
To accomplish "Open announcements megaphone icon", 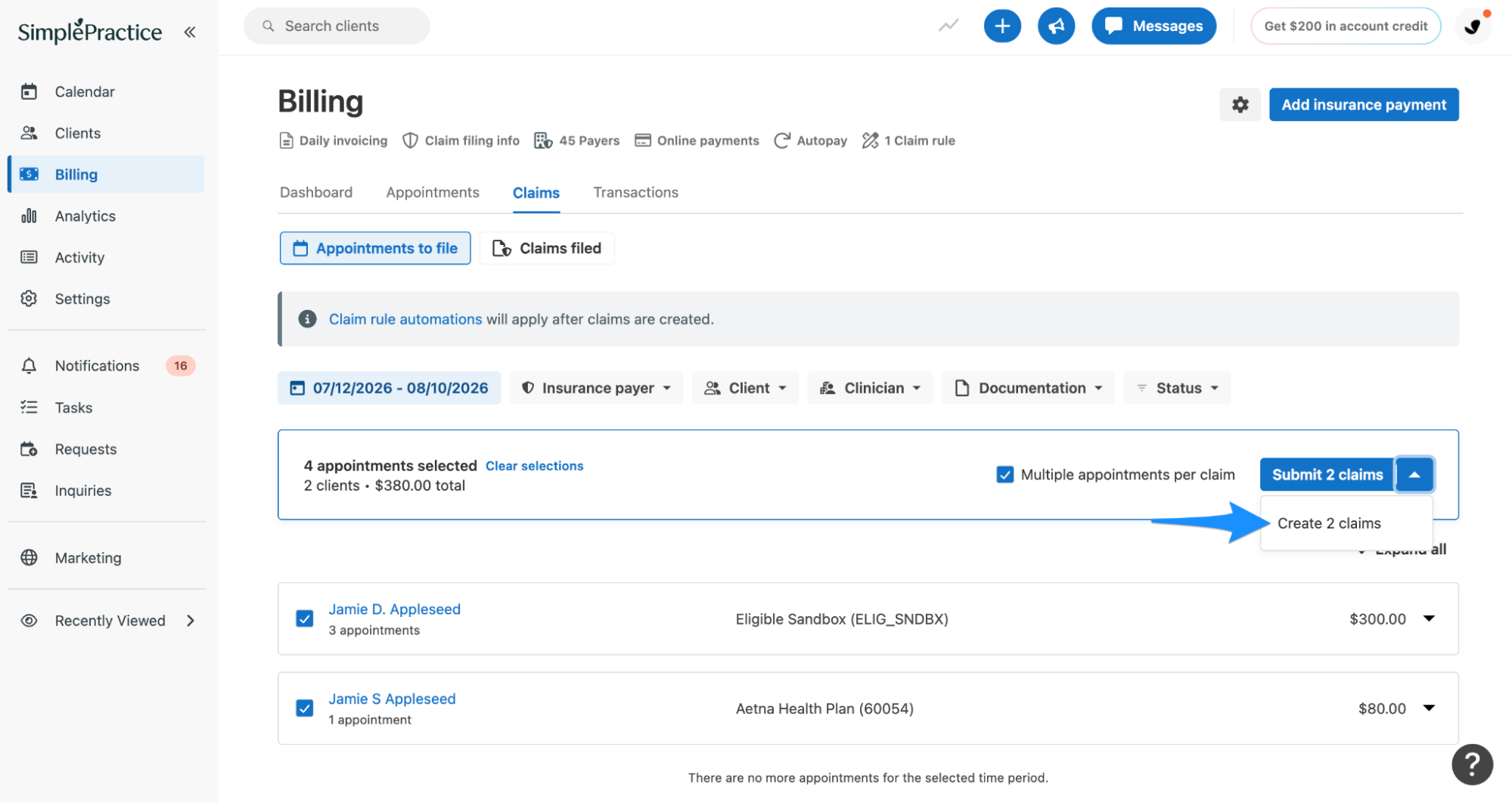I will click(x=1056, y=26).
